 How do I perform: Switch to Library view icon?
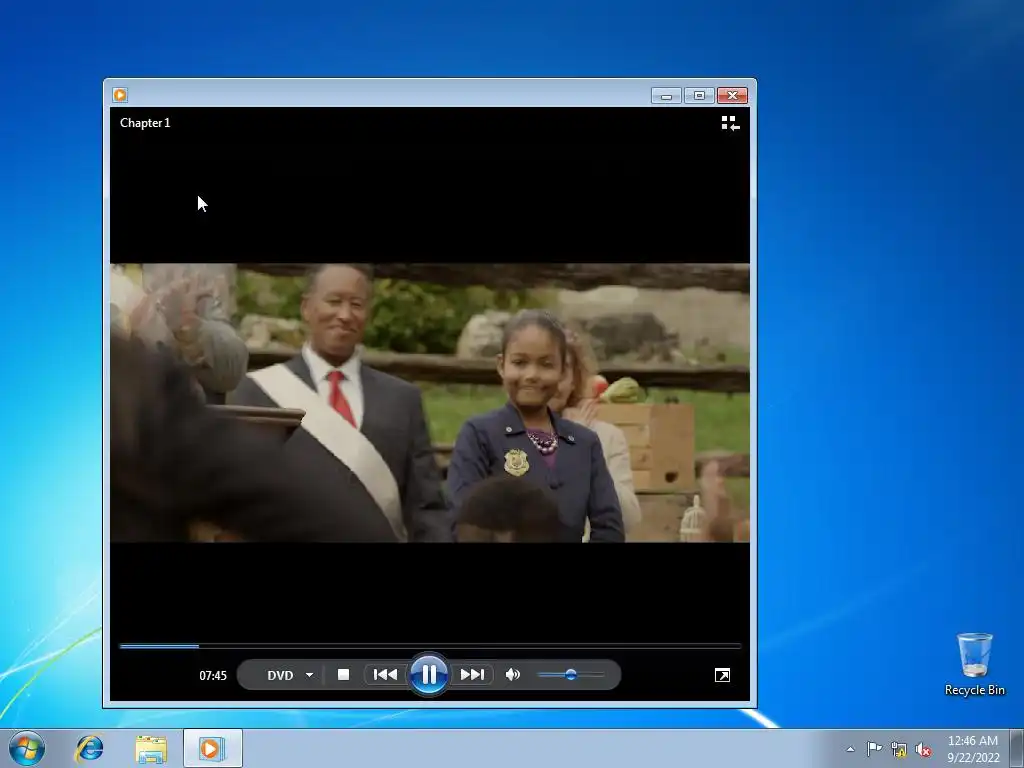730,123
